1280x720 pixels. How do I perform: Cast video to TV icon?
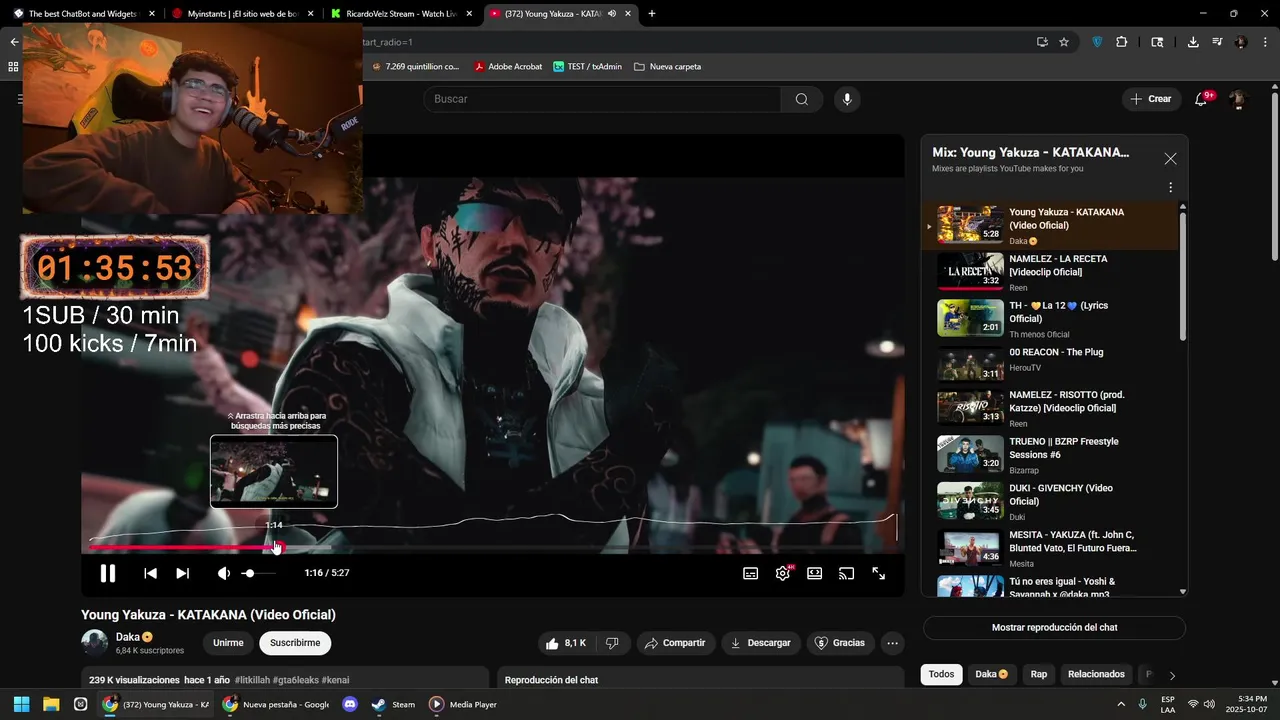coord(847,573)
